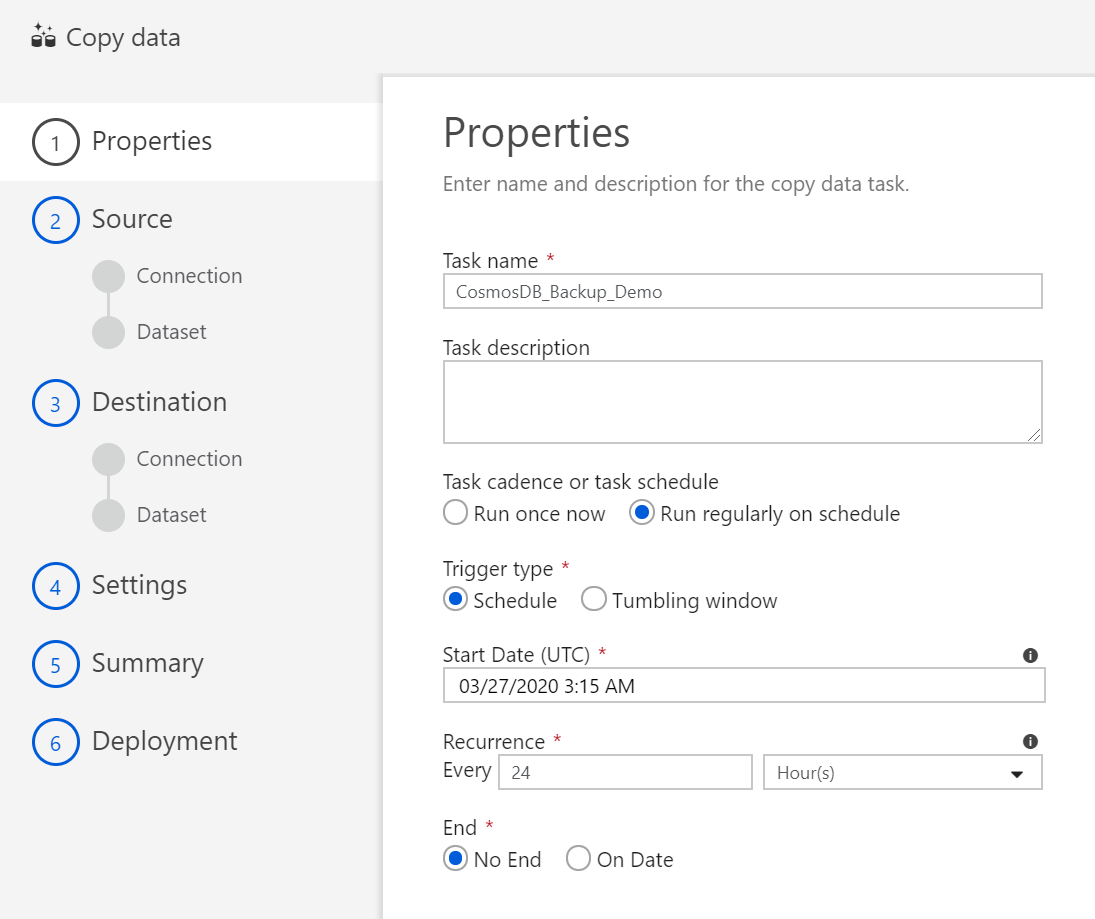This screenshot has width=1095, height=919.
Task: Open the Deployment step label
Action: (165, 741)
